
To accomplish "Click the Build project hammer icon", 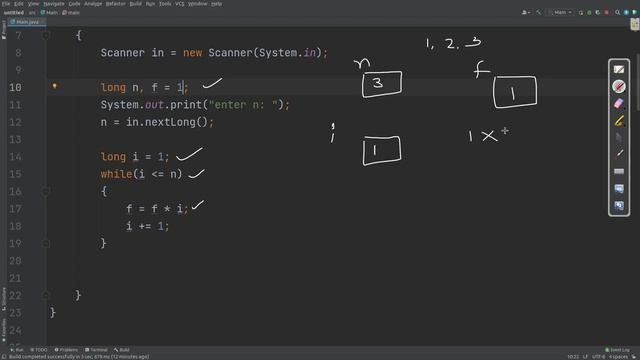I will [x=539, y=13].
